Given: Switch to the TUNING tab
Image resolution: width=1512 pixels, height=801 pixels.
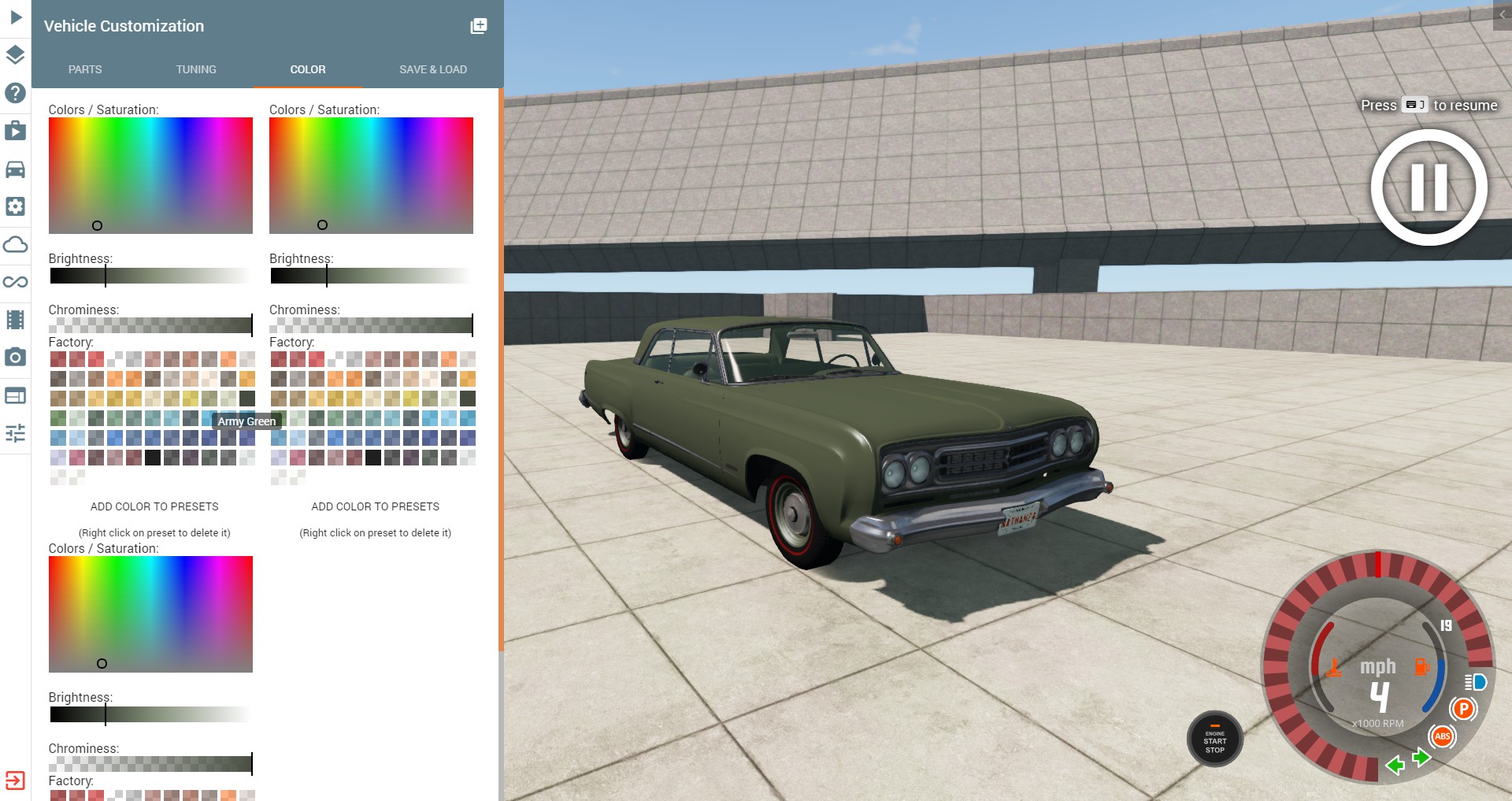Looking at the screenshot, I should tap(196, 69).
